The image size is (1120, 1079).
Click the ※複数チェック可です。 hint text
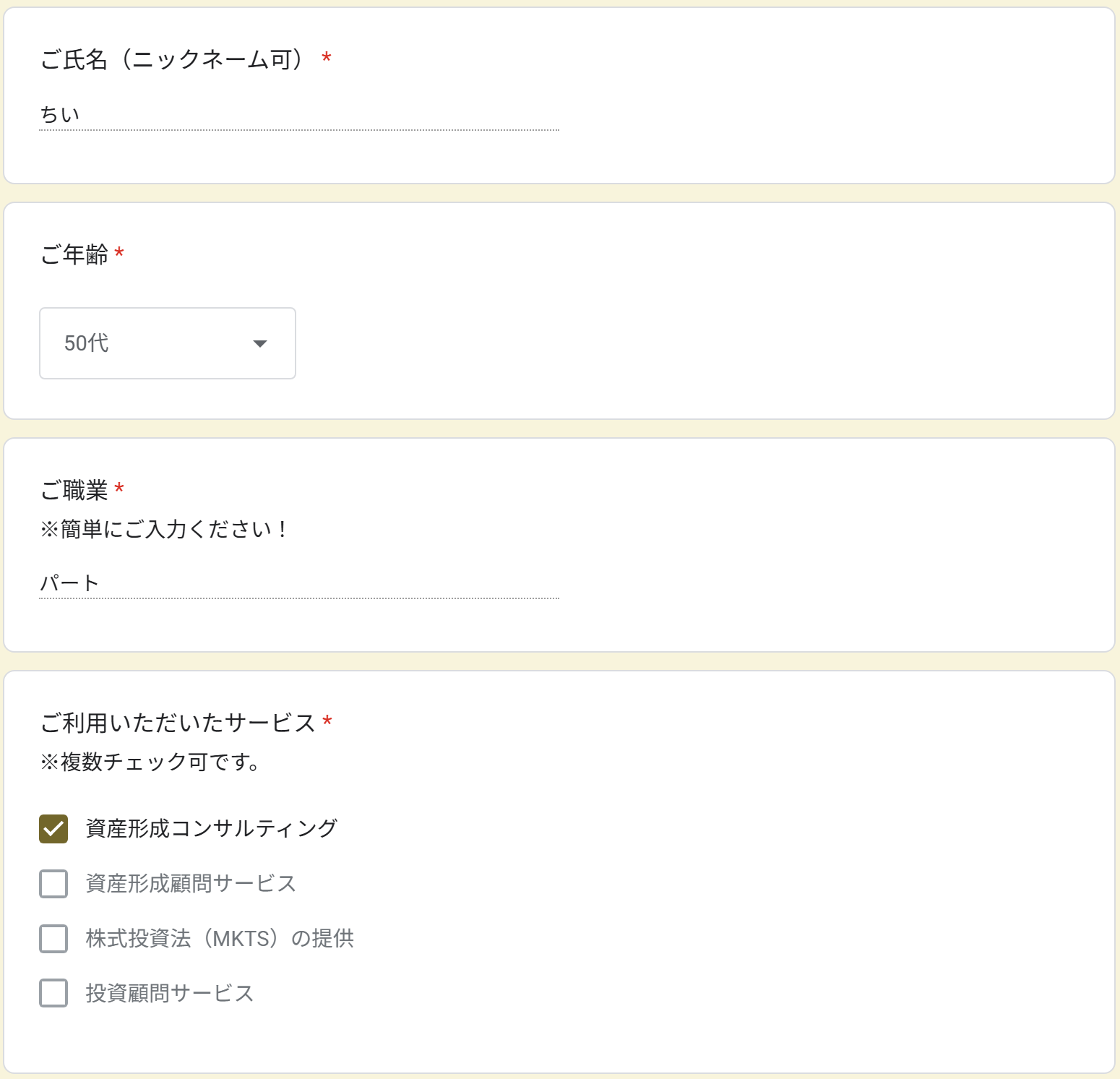(x=151, y=762)
